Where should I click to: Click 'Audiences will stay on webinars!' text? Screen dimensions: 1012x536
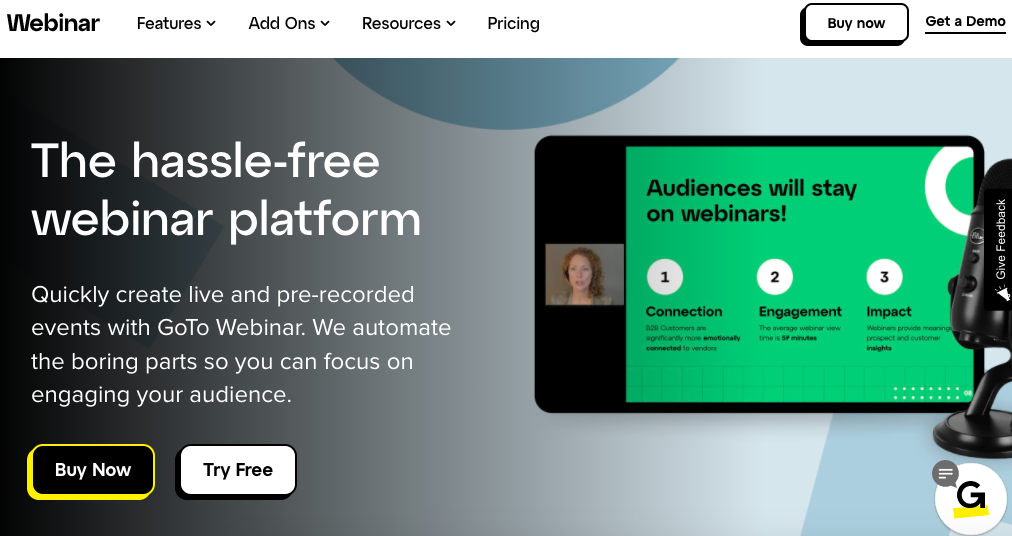coord(751,201)
